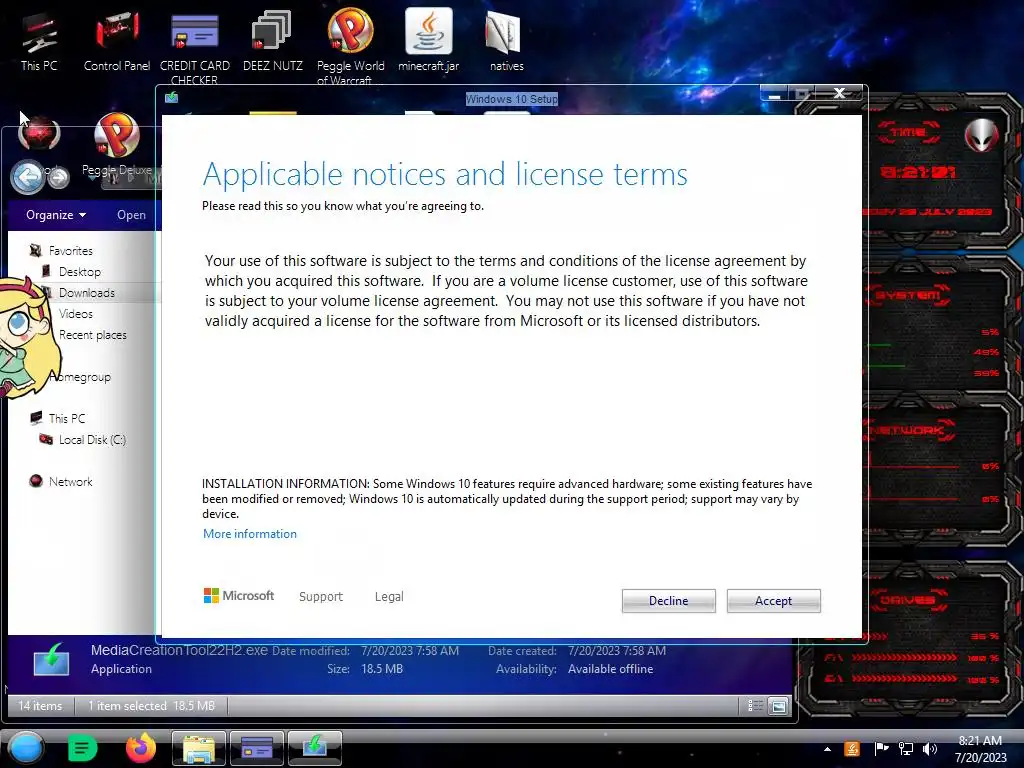
Task: Click the Alienware alien head gadget icon
Action: click(982, 135)
